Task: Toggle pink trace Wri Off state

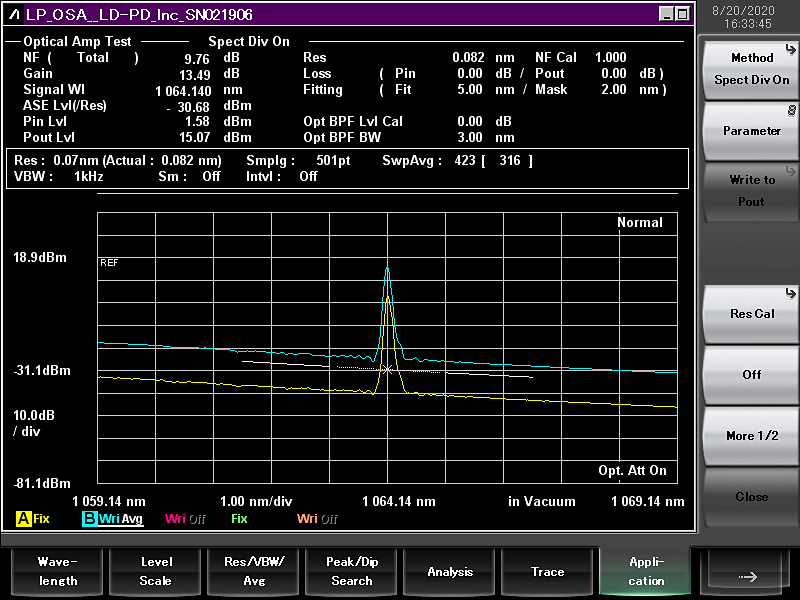Action: pos(185,519)
